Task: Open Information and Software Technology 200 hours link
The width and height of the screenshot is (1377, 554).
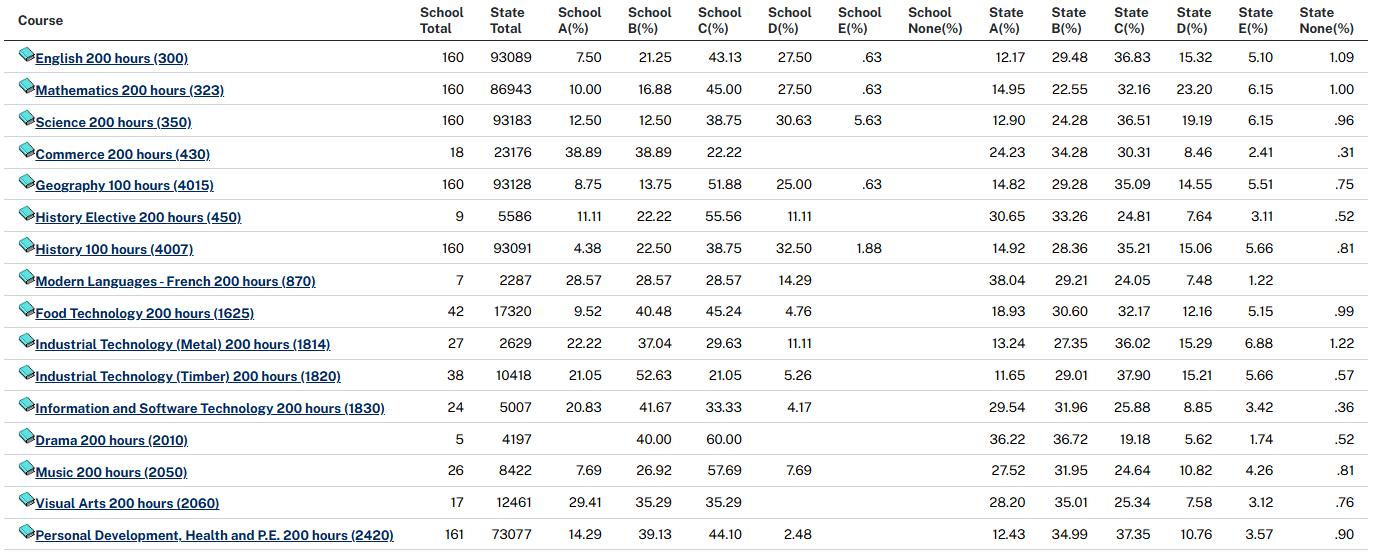Action: [210, 408]
